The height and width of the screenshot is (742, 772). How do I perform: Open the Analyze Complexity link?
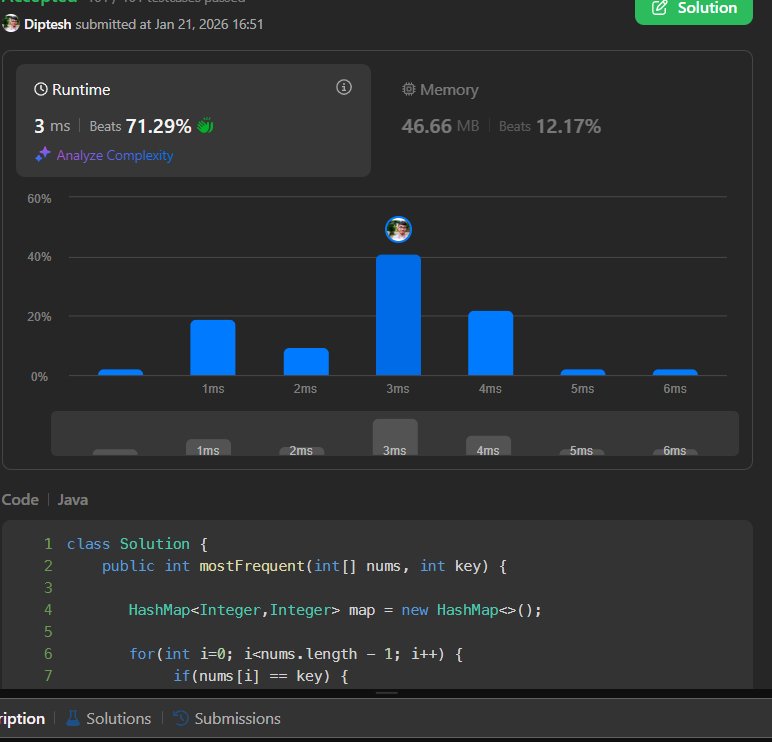point(115,156)
